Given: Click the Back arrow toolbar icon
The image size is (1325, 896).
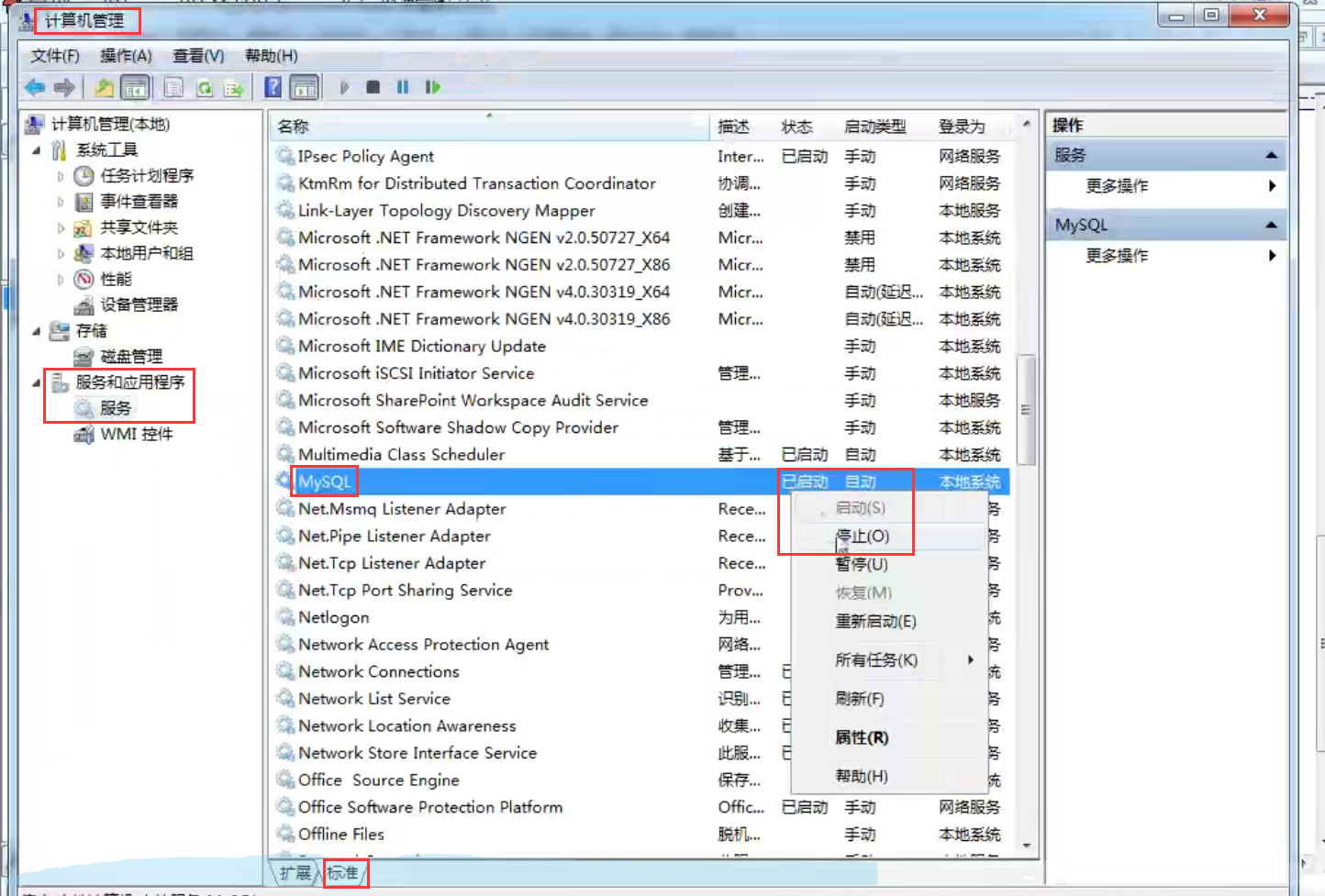Looking at the screenshot, I should coord(35,88).
